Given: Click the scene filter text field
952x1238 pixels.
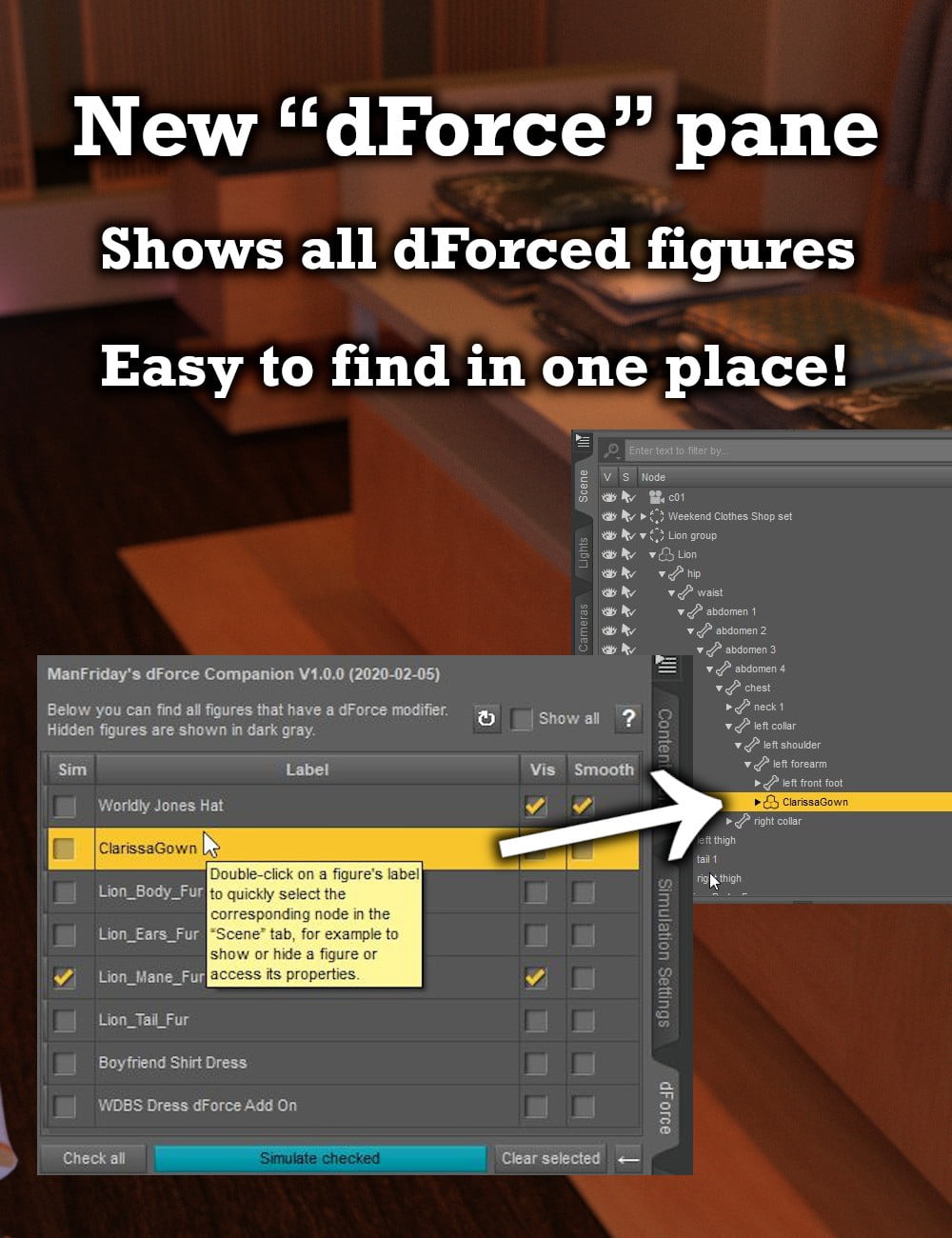Looking at the screenshot, I should coord(781,450).
